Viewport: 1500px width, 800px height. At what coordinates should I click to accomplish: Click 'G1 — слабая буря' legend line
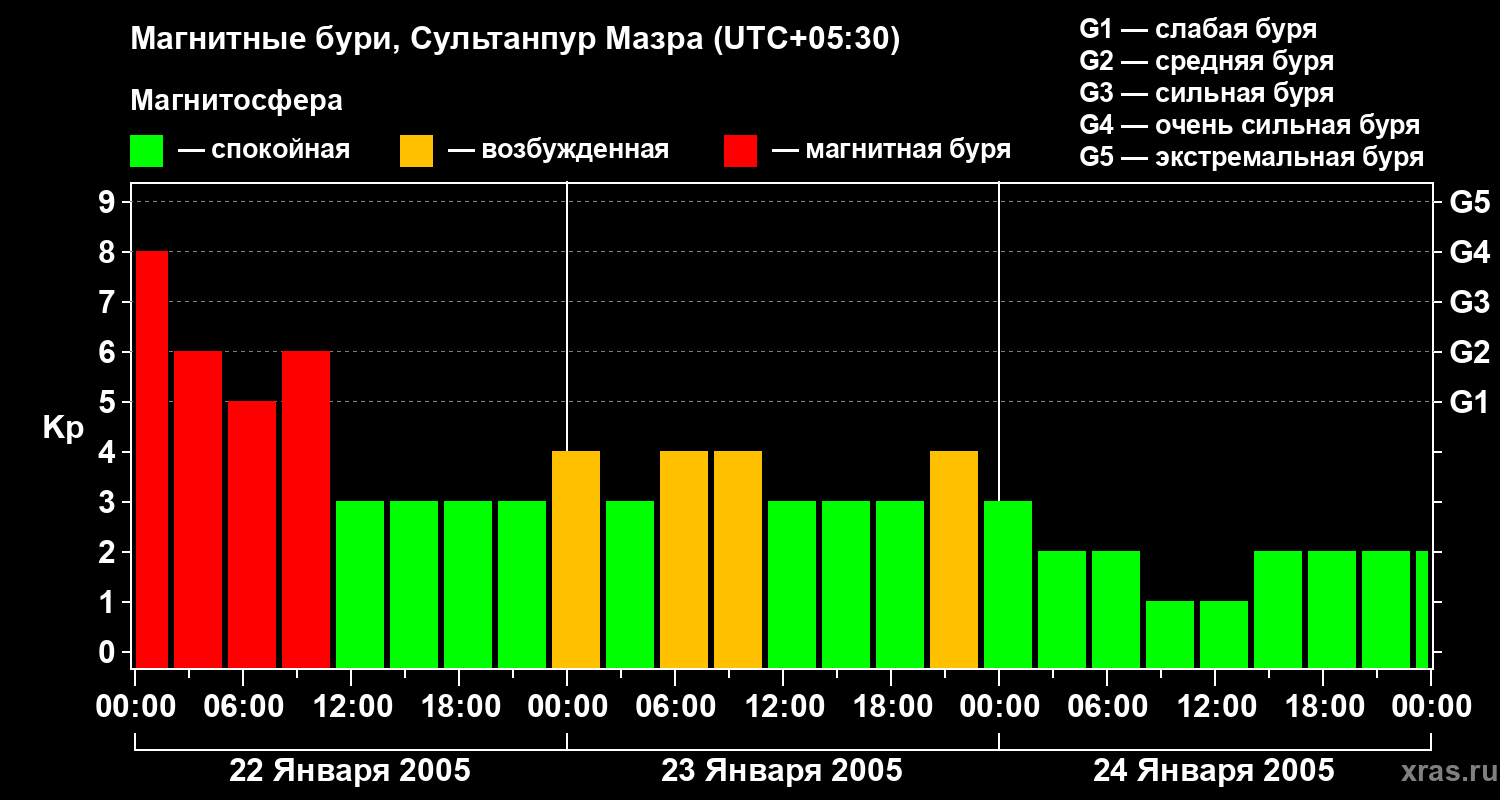coord(1198,29)
